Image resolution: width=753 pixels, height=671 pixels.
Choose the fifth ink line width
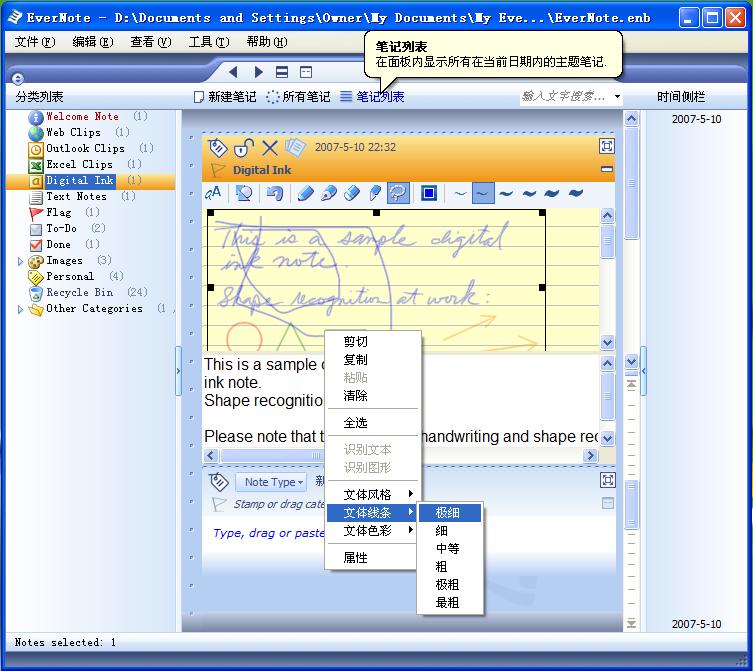click(552, 194)
